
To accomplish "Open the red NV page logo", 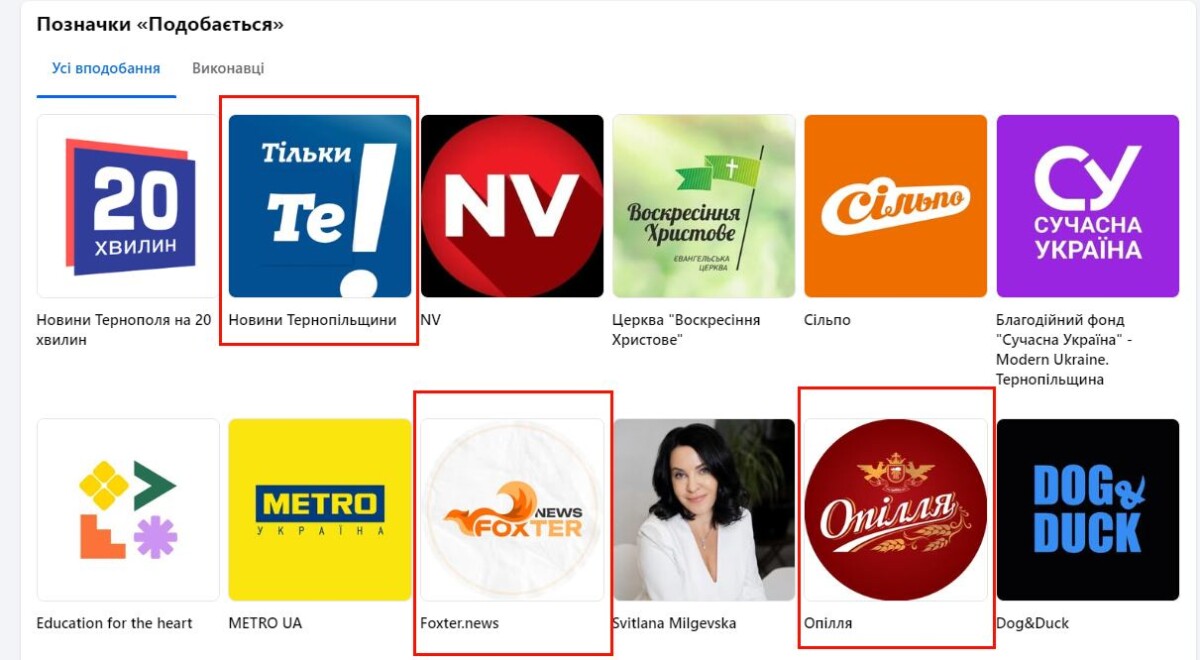I will click(512, 206).
